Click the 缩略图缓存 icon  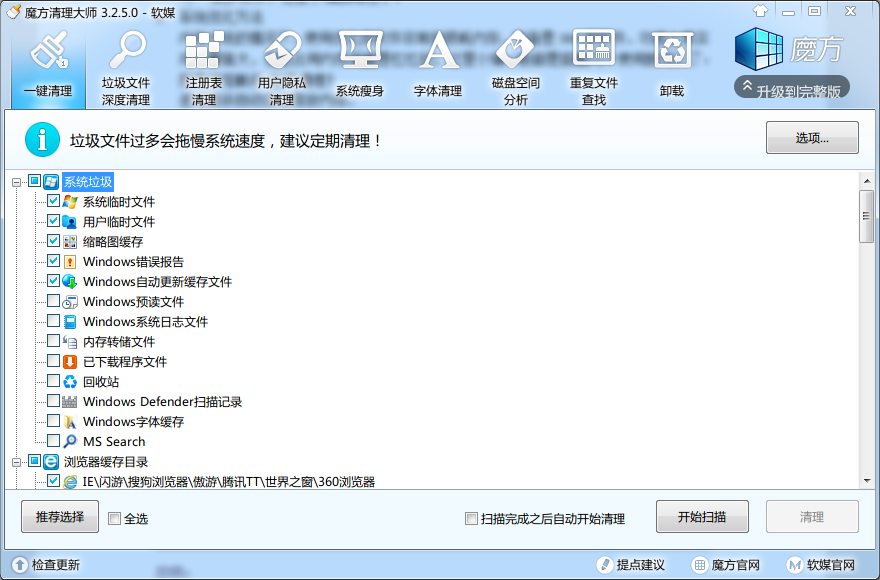[70, 241]
